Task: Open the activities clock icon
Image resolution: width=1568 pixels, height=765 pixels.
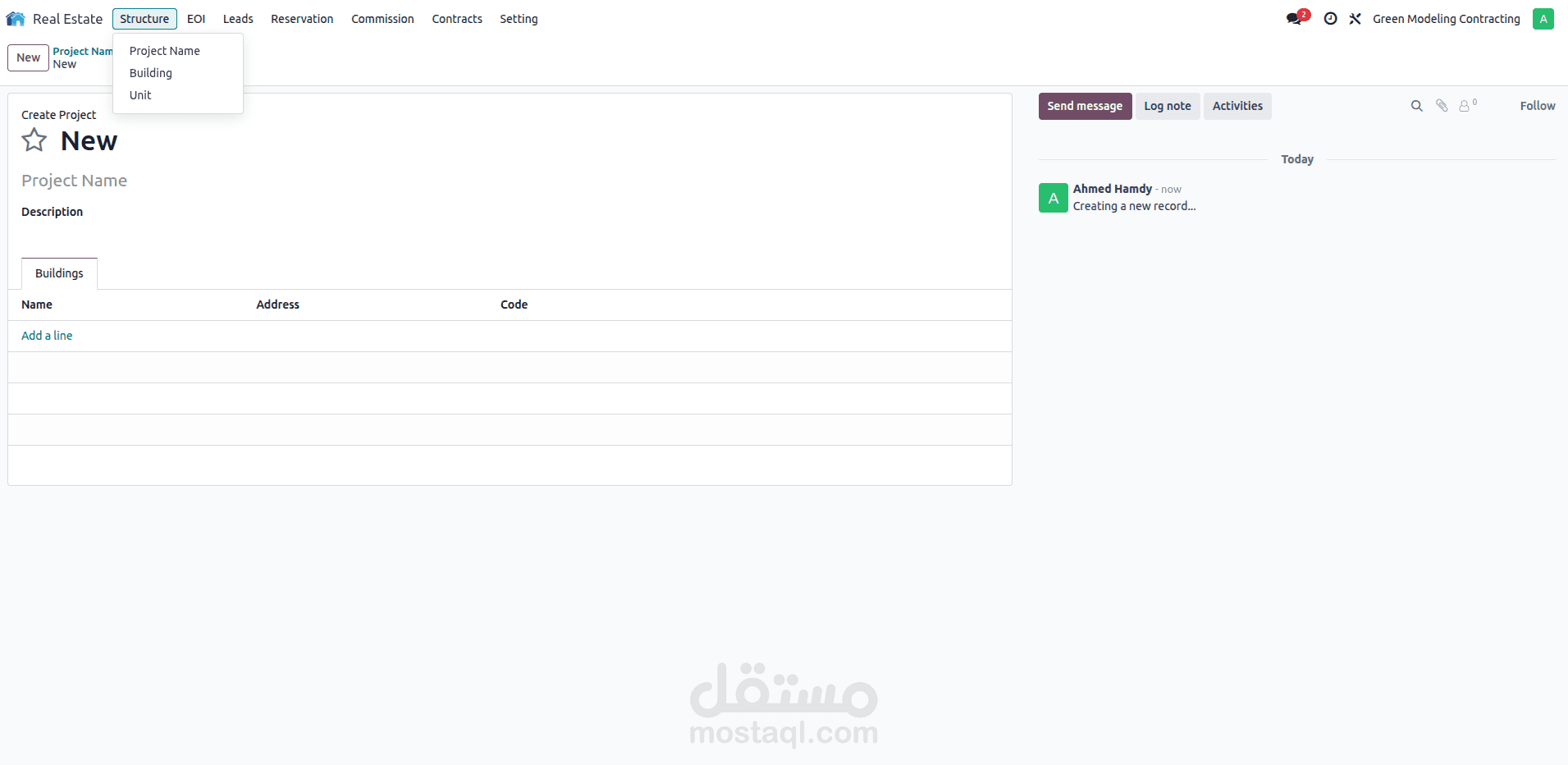Action: click(1330, 19)
